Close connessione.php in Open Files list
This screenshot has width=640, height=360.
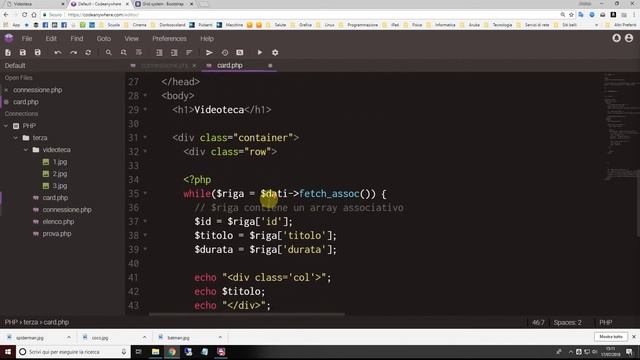click(x=6, y=90)
